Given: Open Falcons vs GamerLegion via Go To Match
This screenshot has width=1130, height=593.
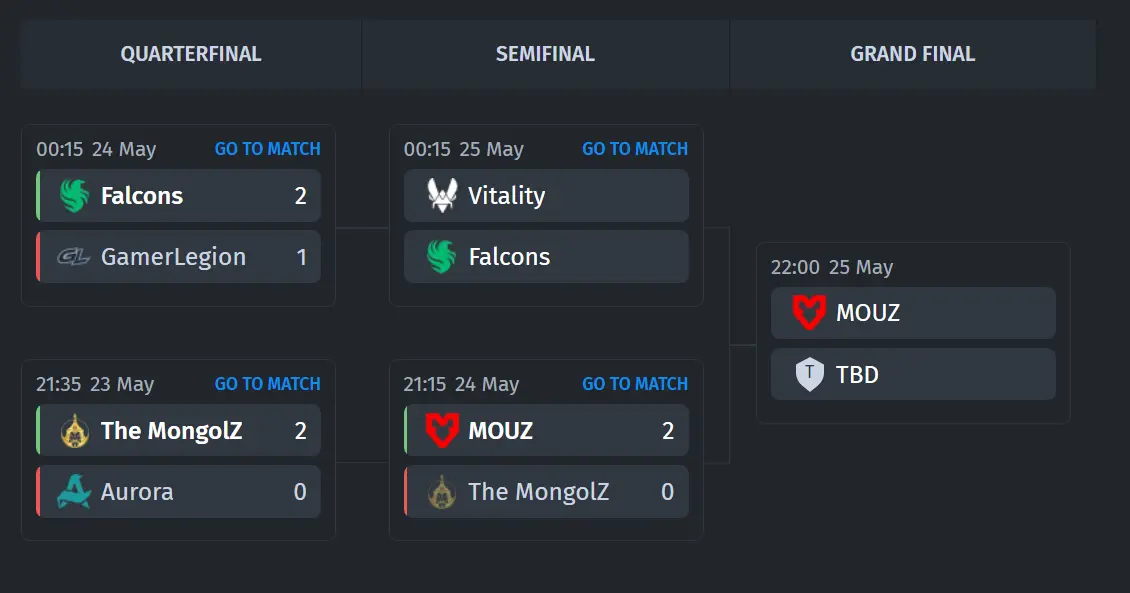Looking at the screenshot, I should 267,149.
